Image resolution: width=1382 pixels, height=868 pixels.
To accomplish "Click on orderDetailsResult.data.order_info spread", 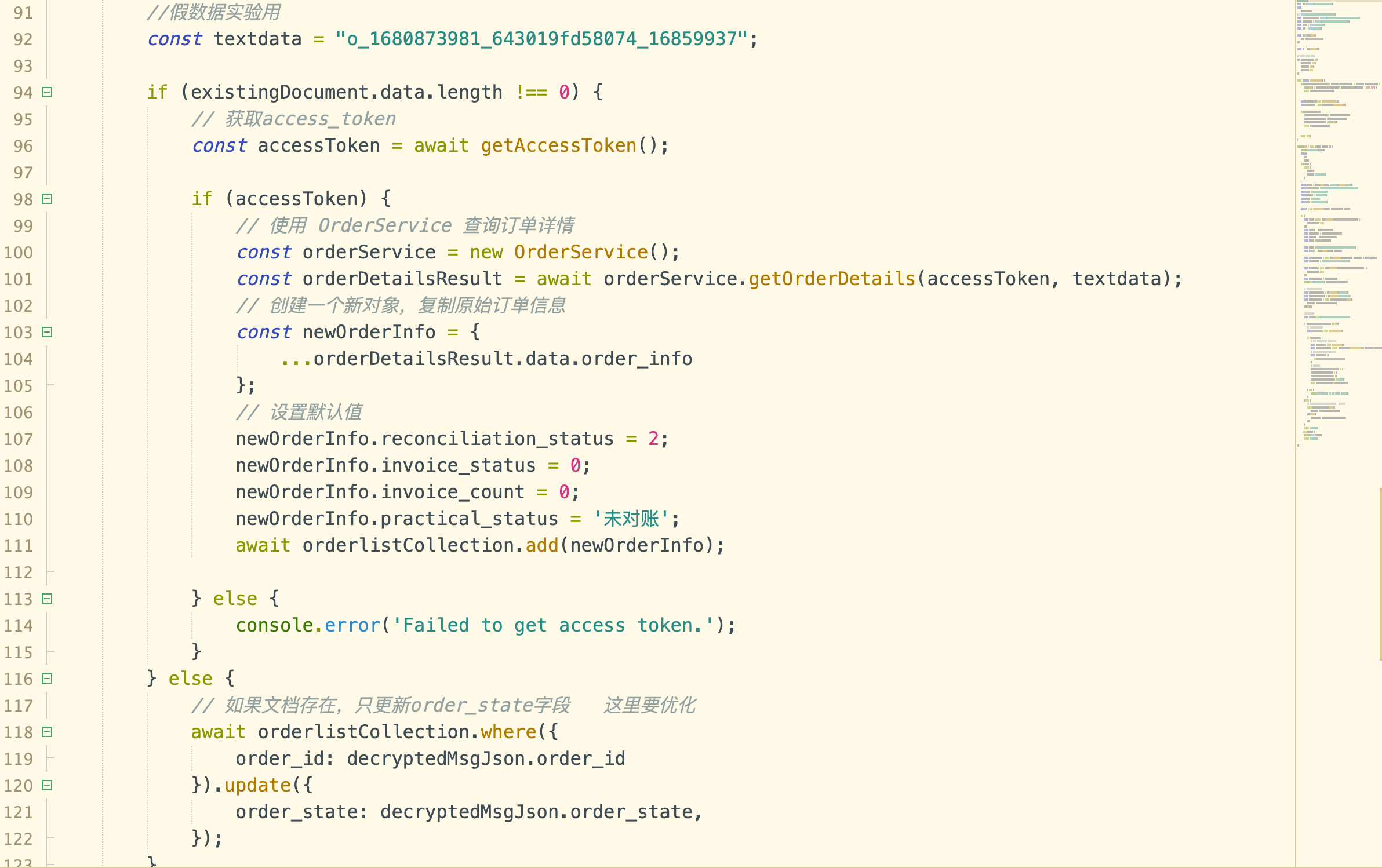I will tap(486, 359).
